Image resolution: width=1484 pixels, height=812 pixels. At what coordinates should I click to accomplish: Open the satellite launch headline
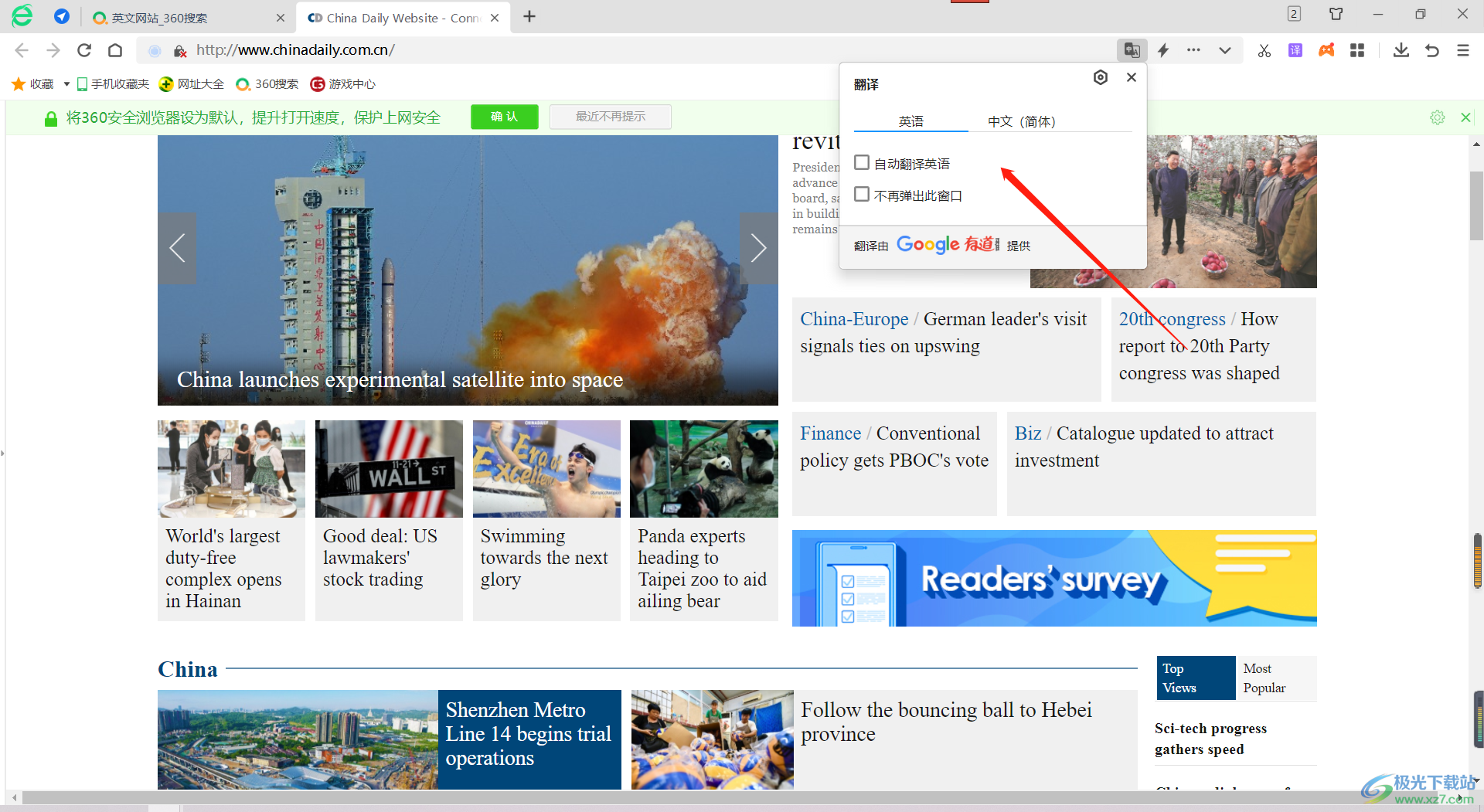(x=400, y=379)
